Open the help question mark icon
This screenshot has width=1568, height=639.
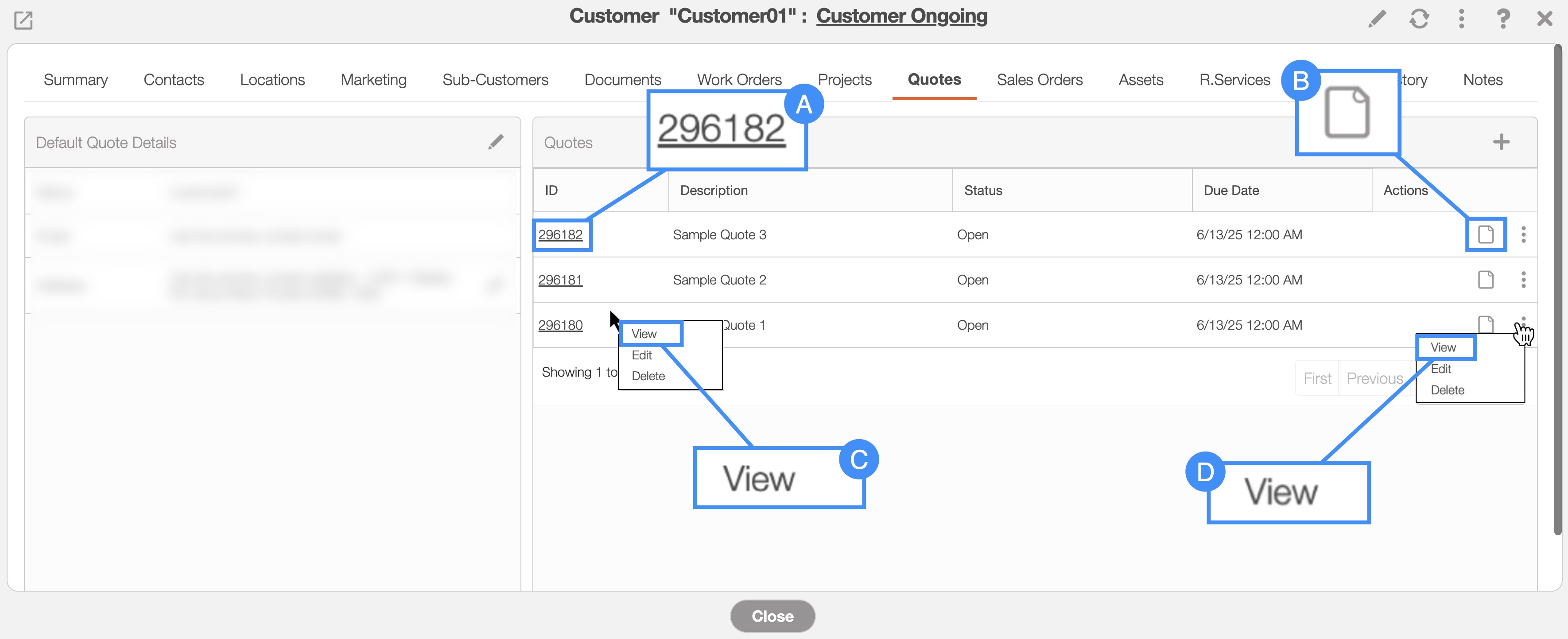(1503, 19)
